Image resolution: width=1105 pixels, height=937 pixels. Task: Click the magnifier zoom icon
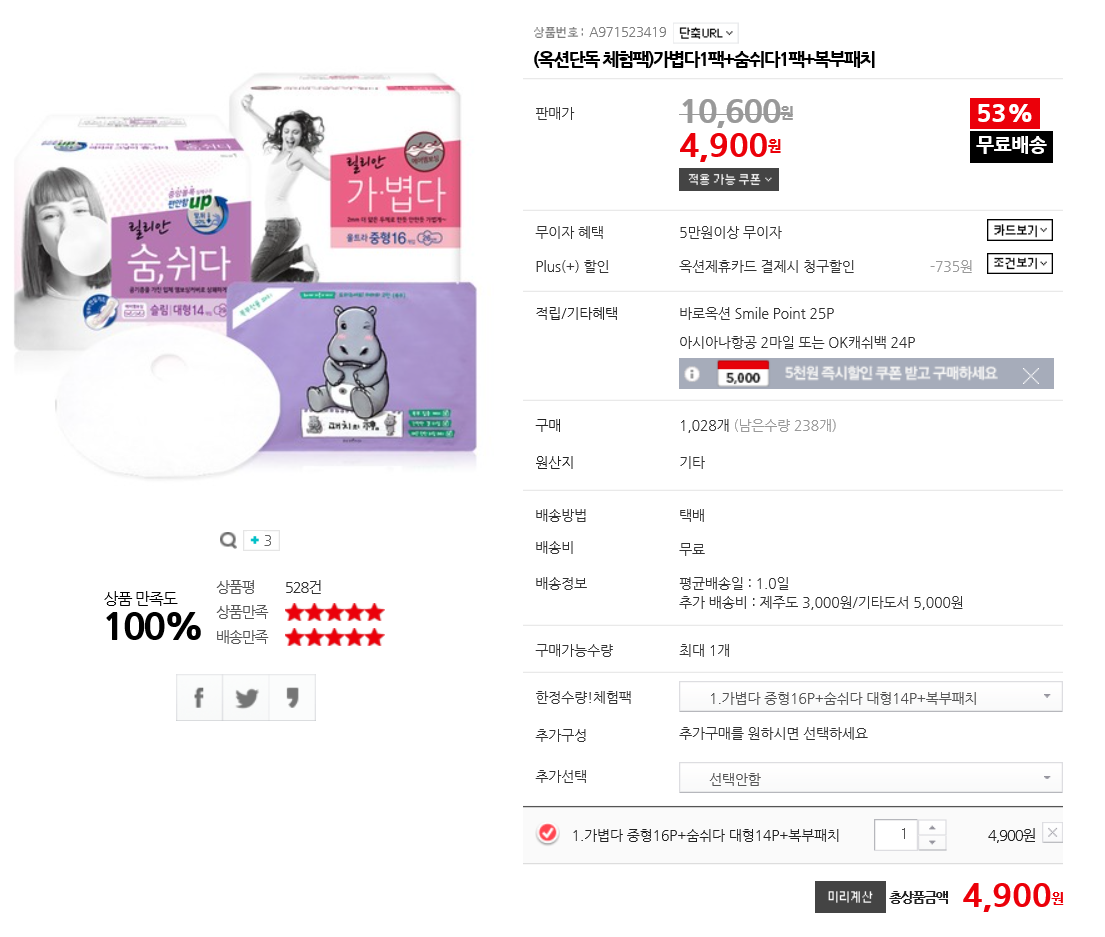coord(228,540)
